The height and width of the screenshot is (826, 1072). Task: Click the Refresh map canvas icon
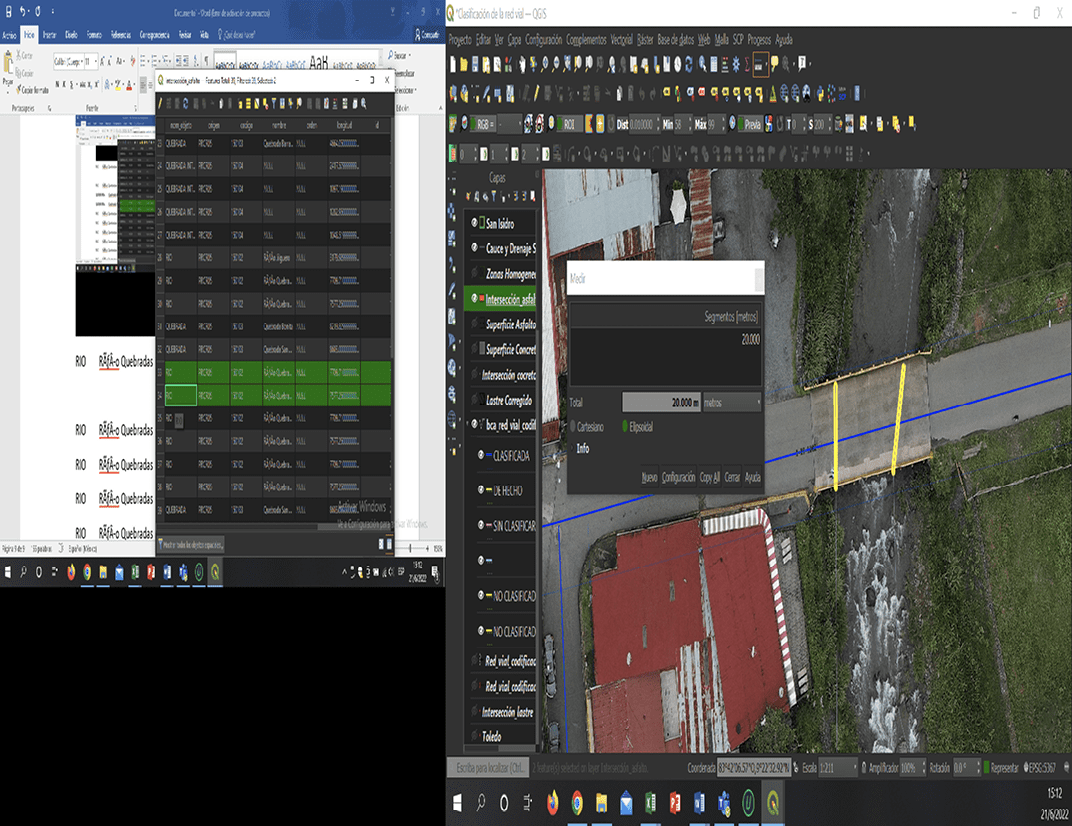(x=687, y=64)
